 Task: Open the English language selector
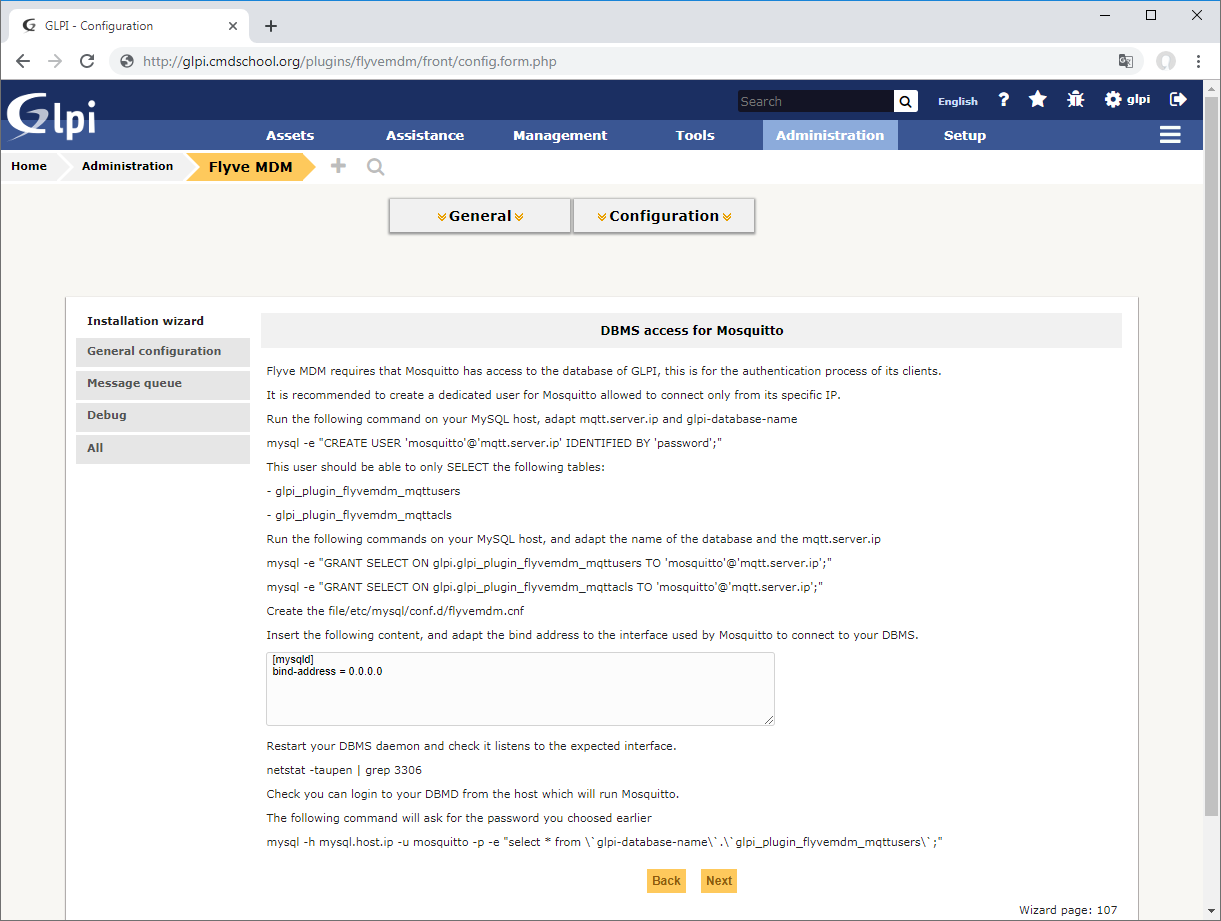pyautogui.click(x=957, y=101)
